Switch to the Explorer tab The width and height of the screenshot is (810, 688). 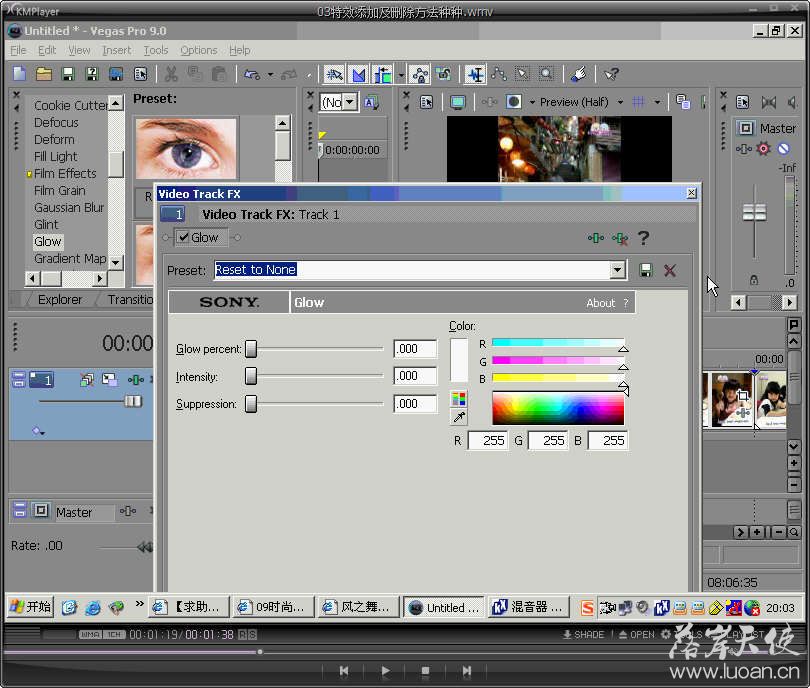pos(59,300)
